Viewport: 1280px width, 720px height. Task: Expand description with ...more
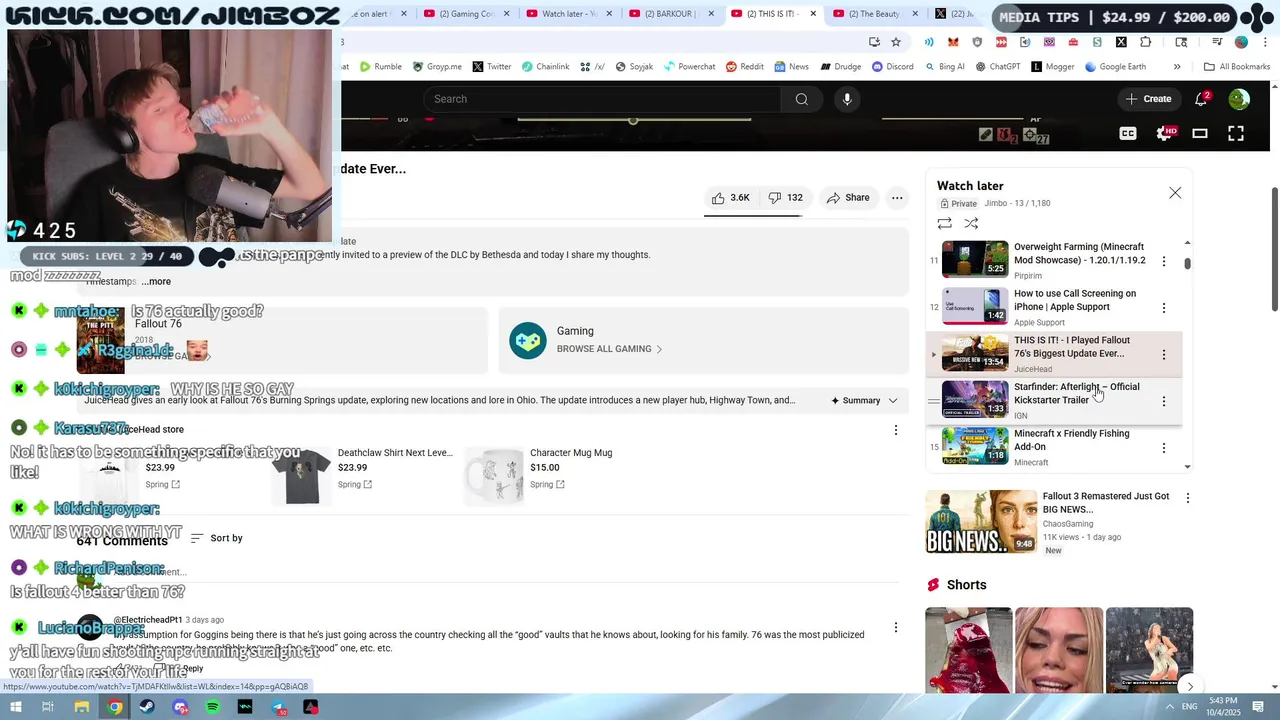pyautogui.click(x=156, y=281)
